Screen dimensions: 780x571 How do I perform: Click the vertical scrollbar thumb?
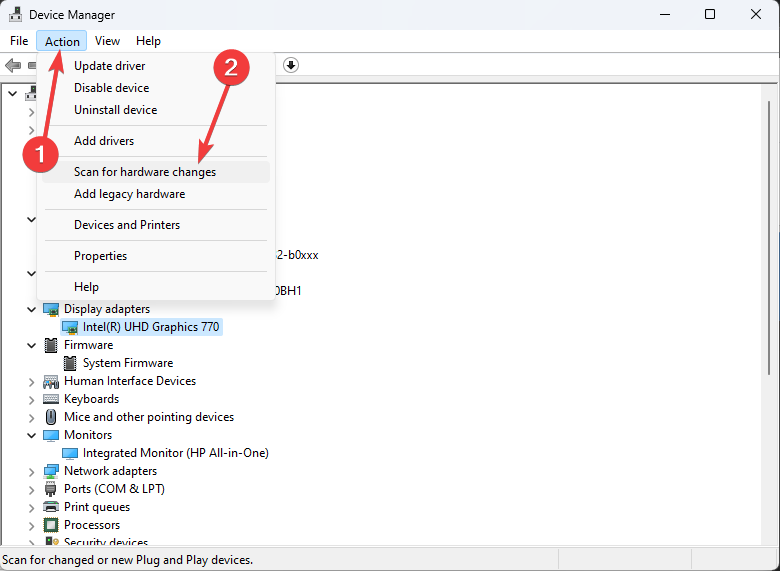click(x=769, y=238)
